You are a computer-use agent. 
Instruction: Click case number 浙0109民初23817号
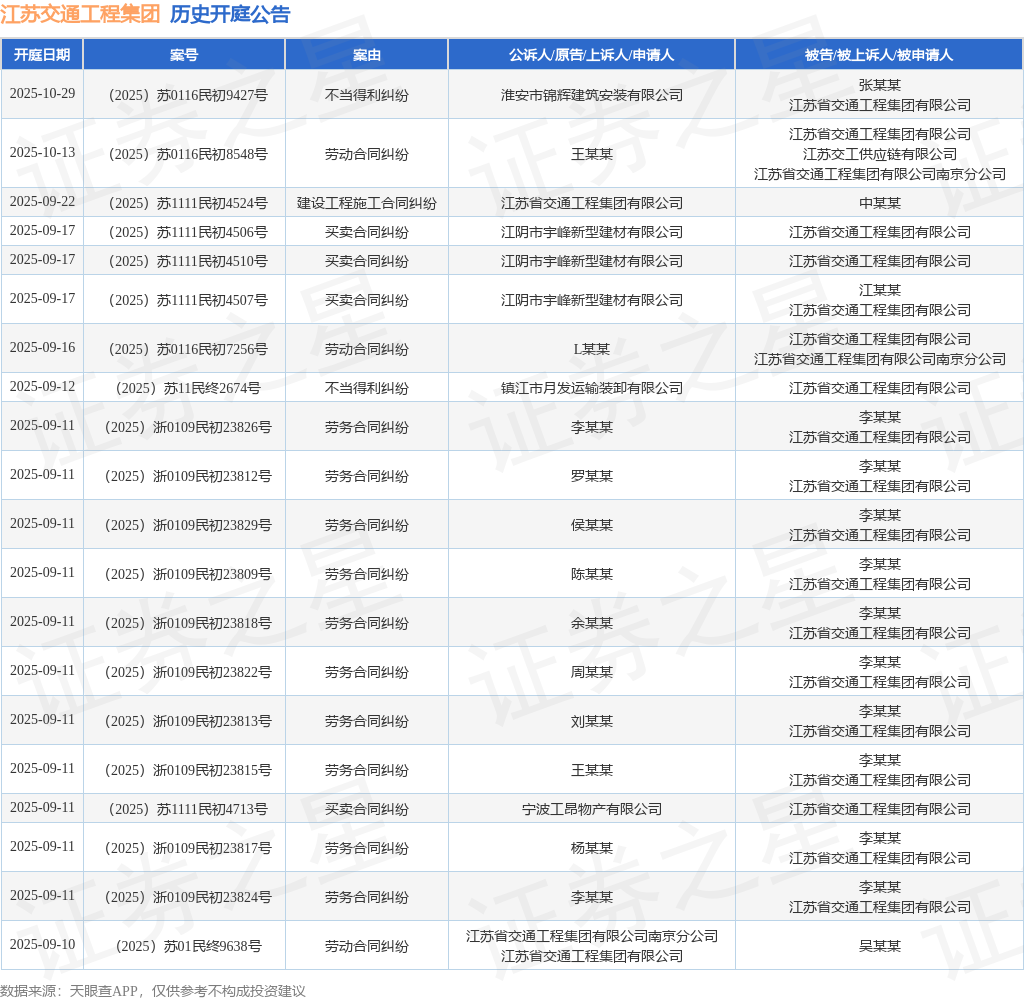coord(188,848)
